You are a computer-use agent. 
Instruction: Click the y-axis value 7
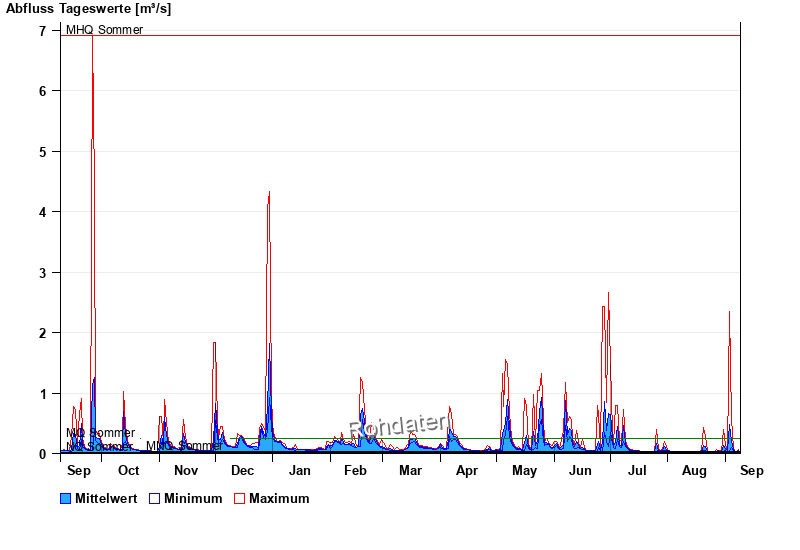42,31
